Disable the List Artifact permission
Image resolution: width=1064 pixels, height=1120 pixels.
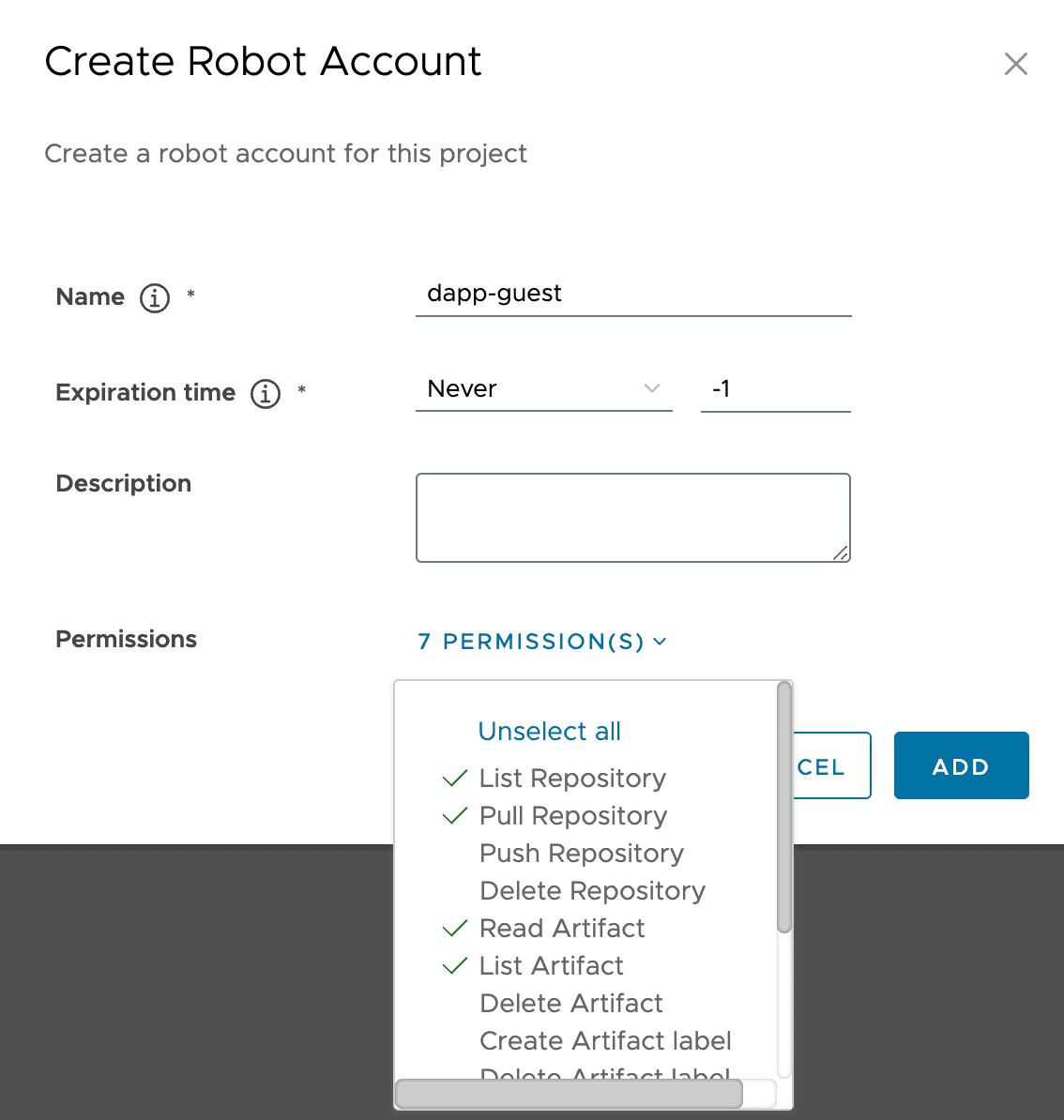coord(551,965)
